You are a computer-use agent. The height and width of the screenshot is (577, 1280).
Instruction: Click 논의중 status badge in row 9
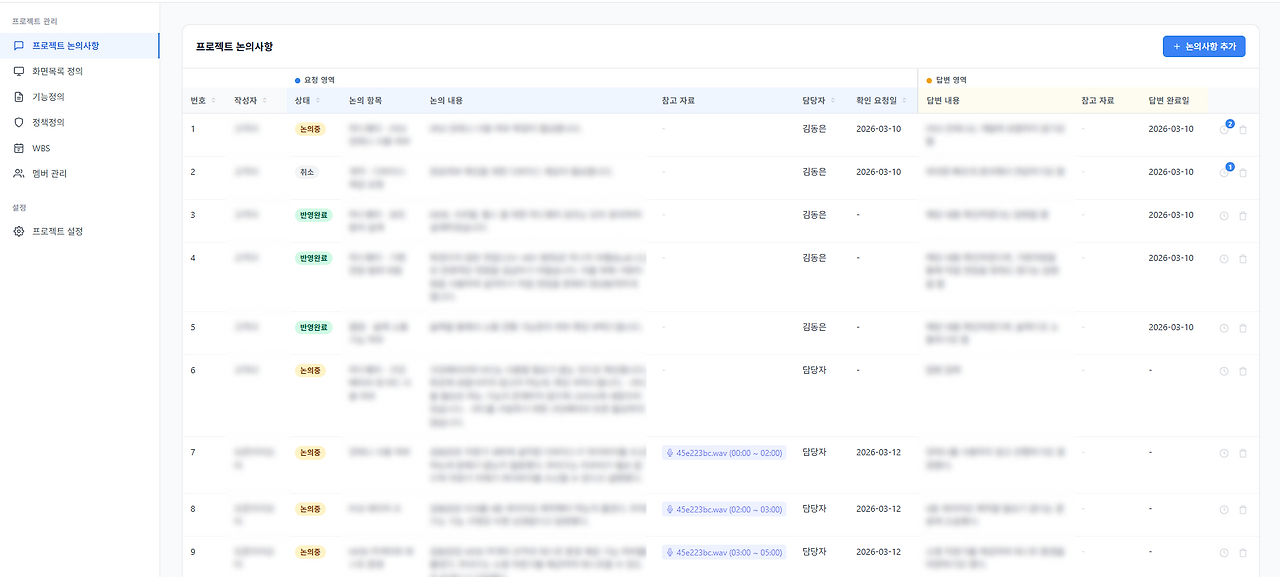pyautogui.click(x=310, y=552)
